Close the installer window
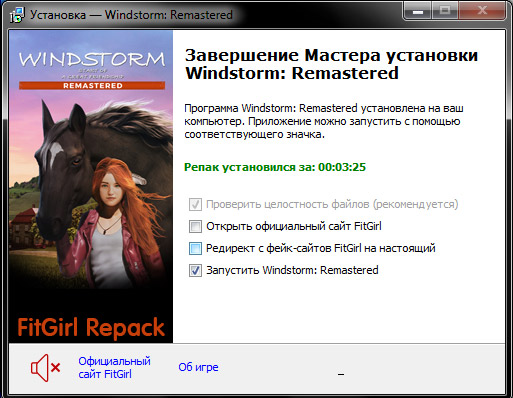 tap(482, 11)
